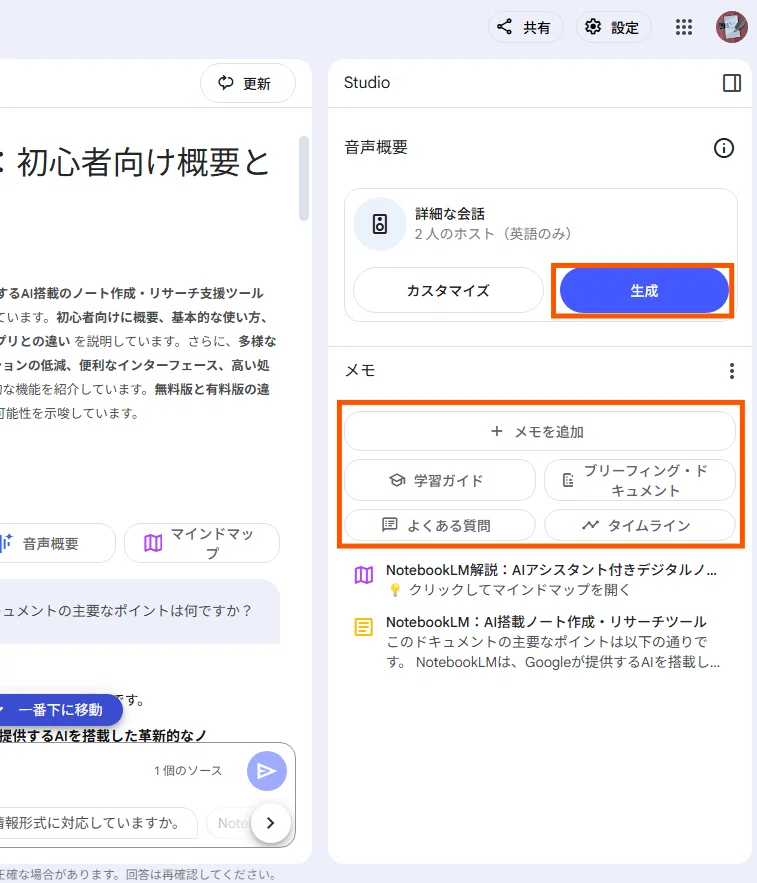The image size is (757, 883).
Task: Click the 1個のソース label
Action: tap(188, 770)
